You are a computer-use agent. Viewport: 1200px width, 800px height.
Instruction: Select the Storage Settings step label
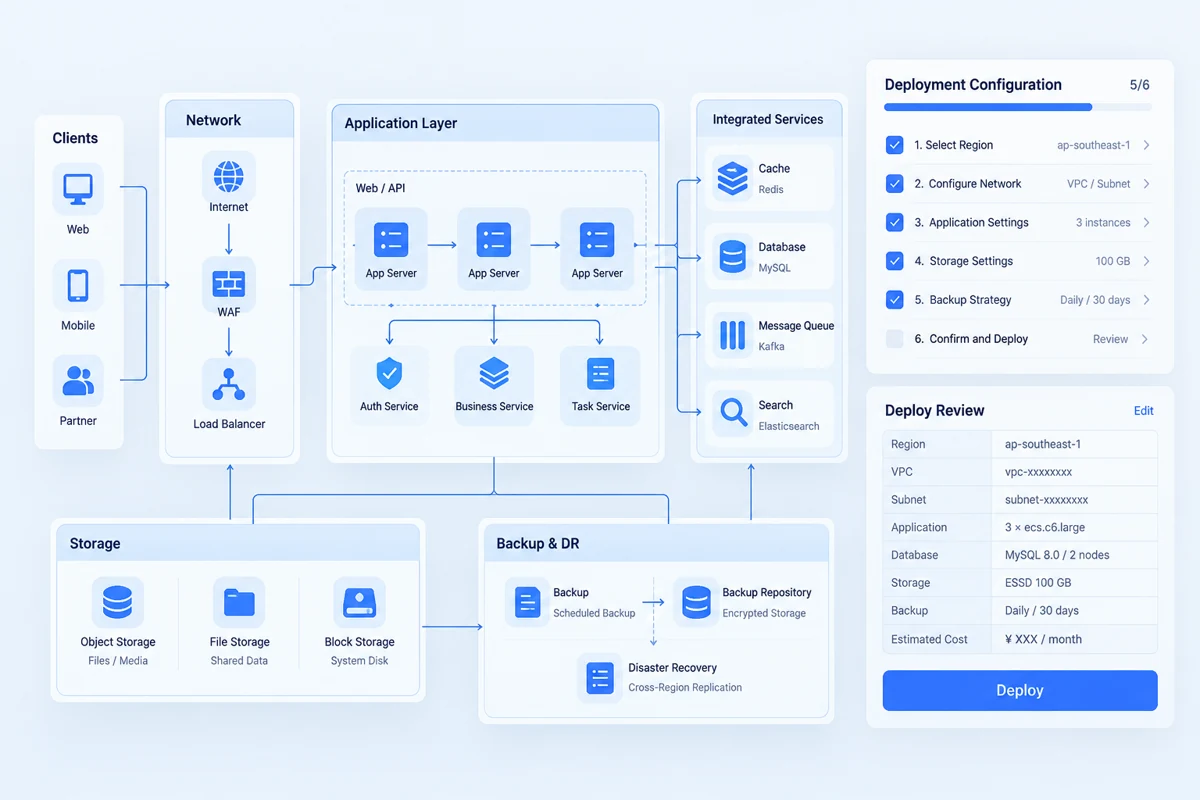click(964, 261)
